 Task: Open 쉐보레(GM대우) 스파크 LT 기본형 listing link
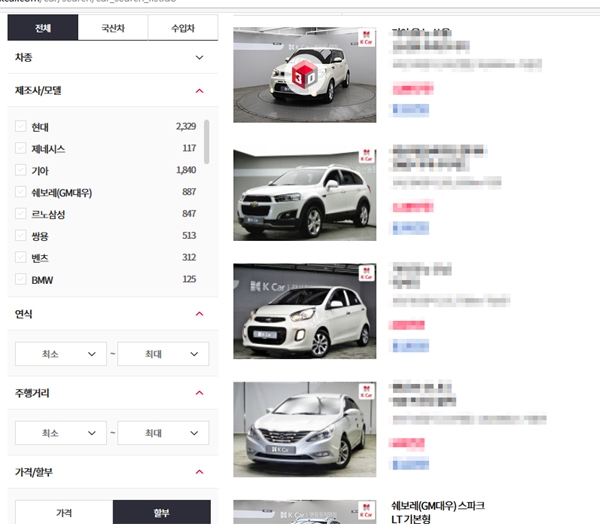pyautogui.click(x=438, y=512)
